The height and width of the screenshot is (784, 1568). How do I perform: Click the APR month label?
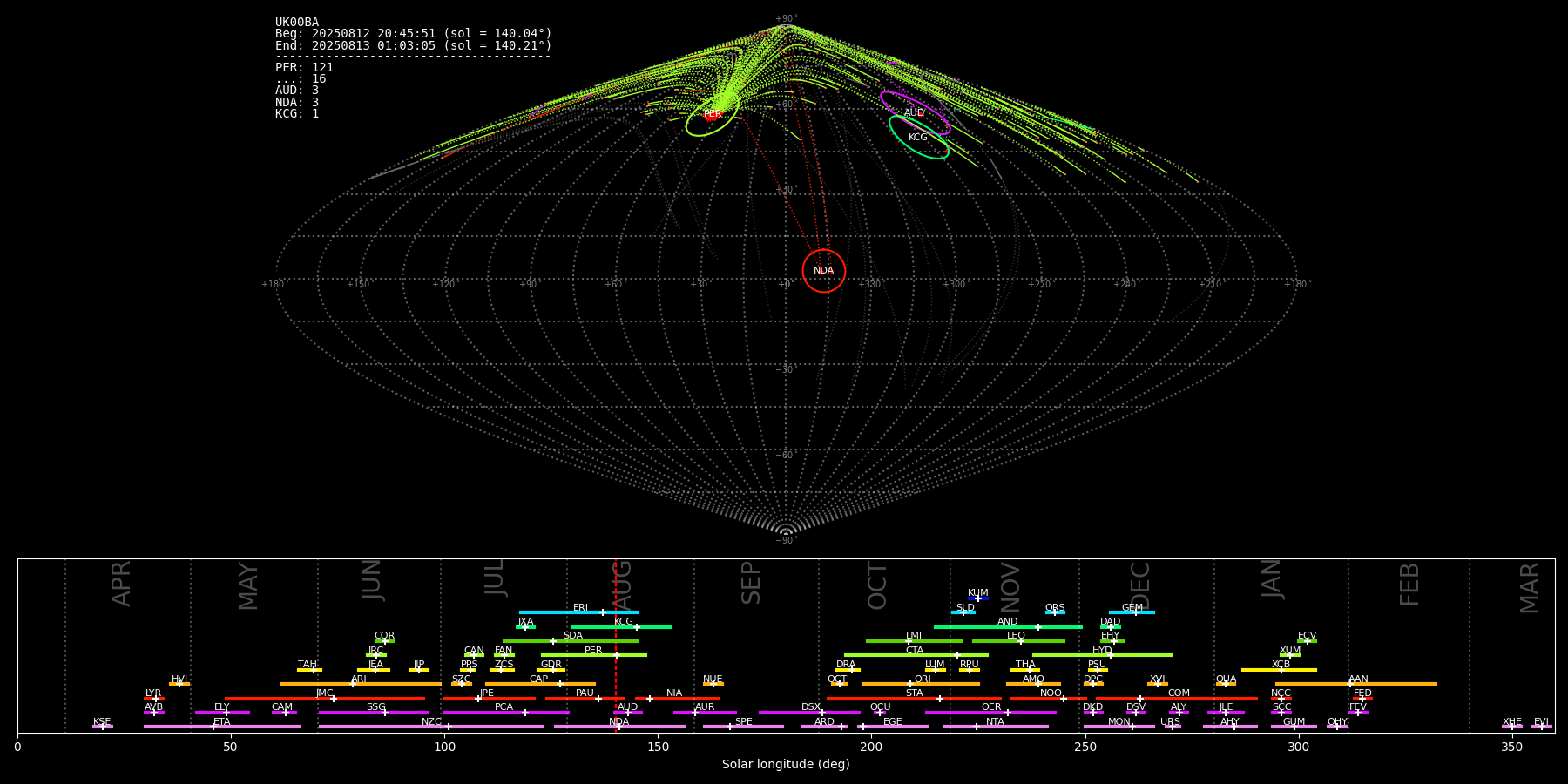pyautogui.click(x=121, y=584)
